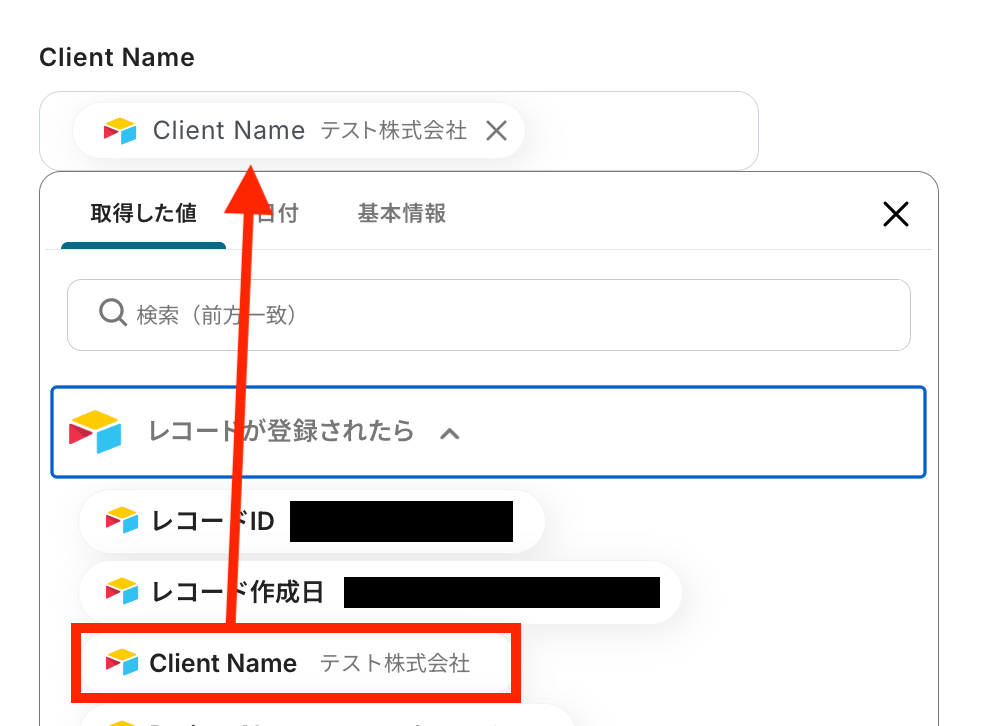Collapse the レコードが登録されたら section
1000x726 pixels.
(489, 431)
